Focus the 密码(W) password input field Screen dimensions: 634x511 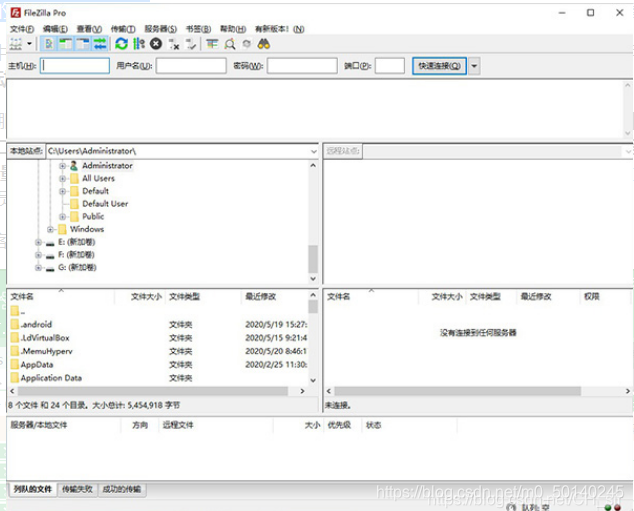click(x=302, y=65)
